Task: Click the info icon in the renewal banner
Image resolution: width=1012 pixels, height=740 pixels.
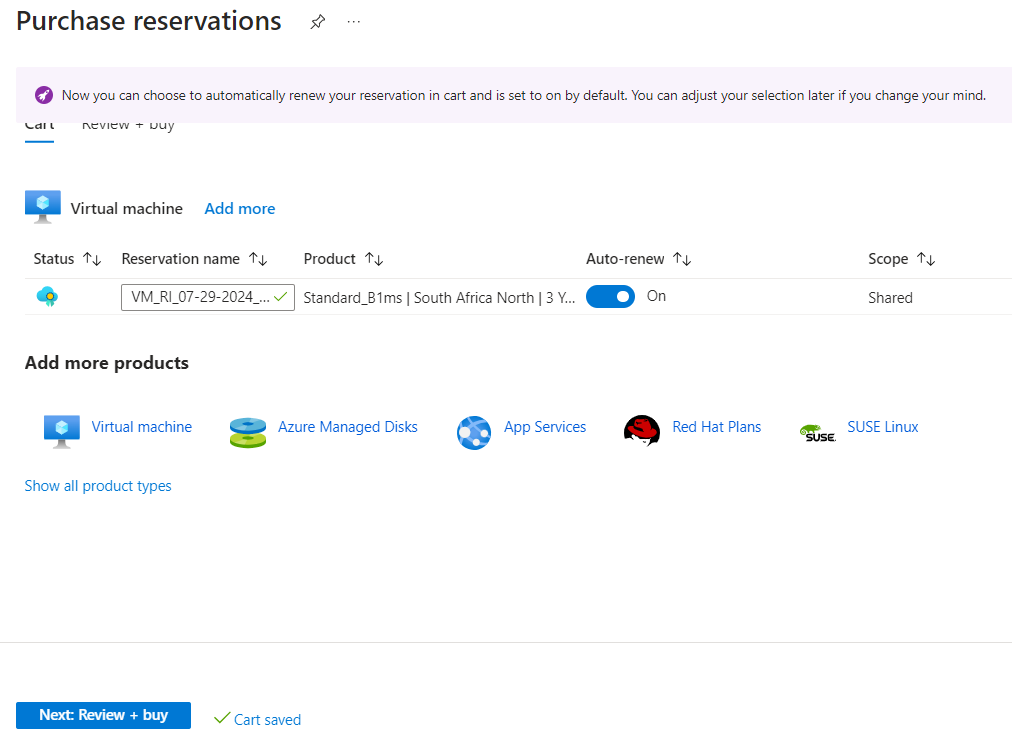Action: tap(43, 94)
